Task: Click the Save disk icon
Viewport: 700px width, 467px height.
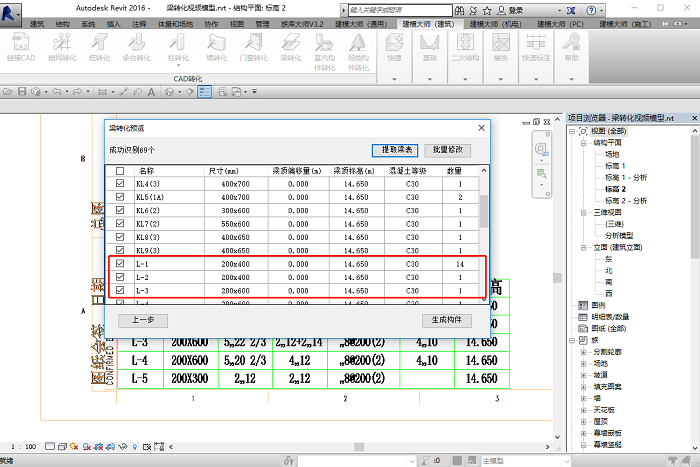Action: coord(22,92)
